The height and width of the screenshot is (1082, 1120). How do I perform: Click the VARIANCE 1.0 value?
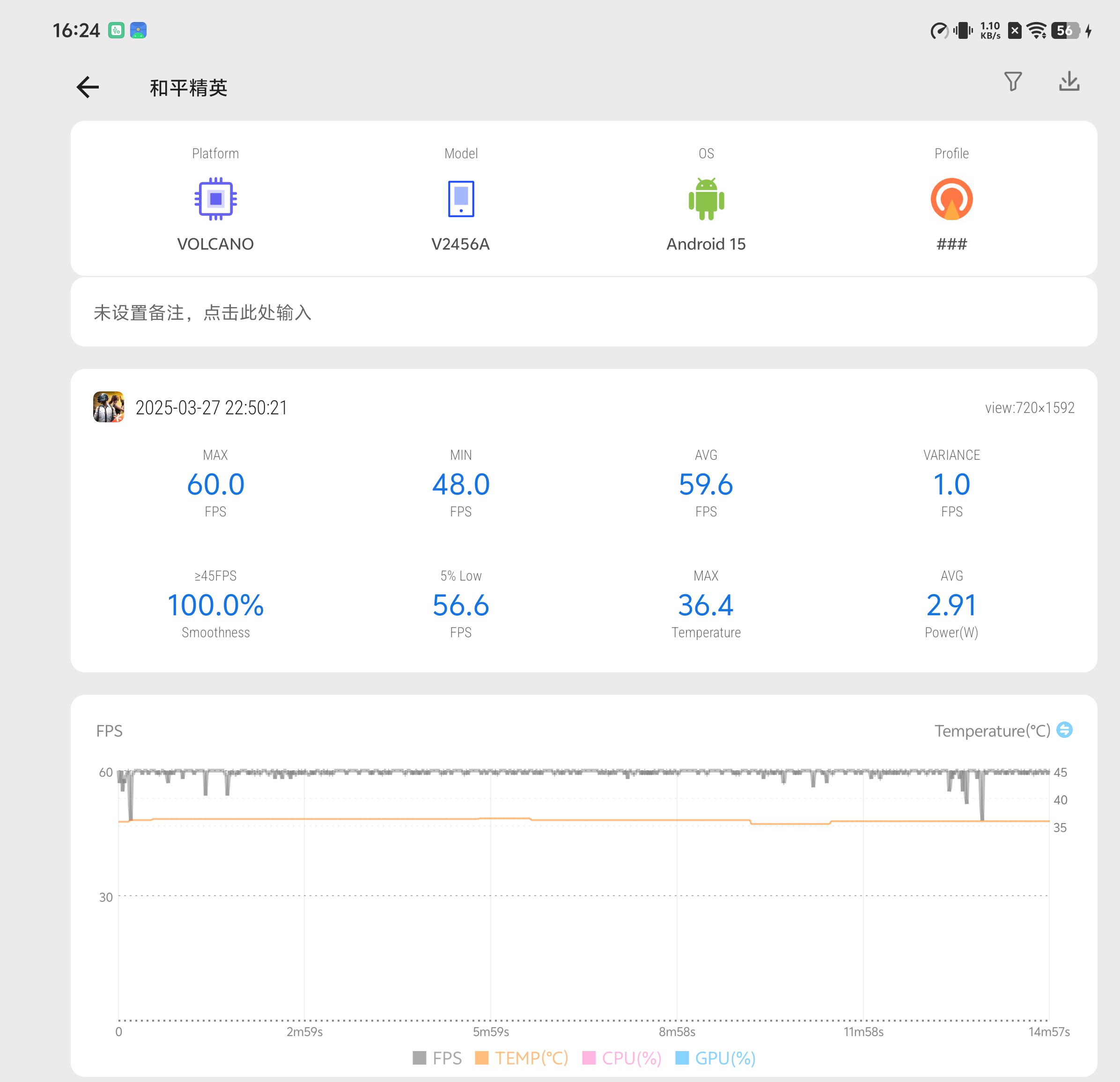coord(951,485)
